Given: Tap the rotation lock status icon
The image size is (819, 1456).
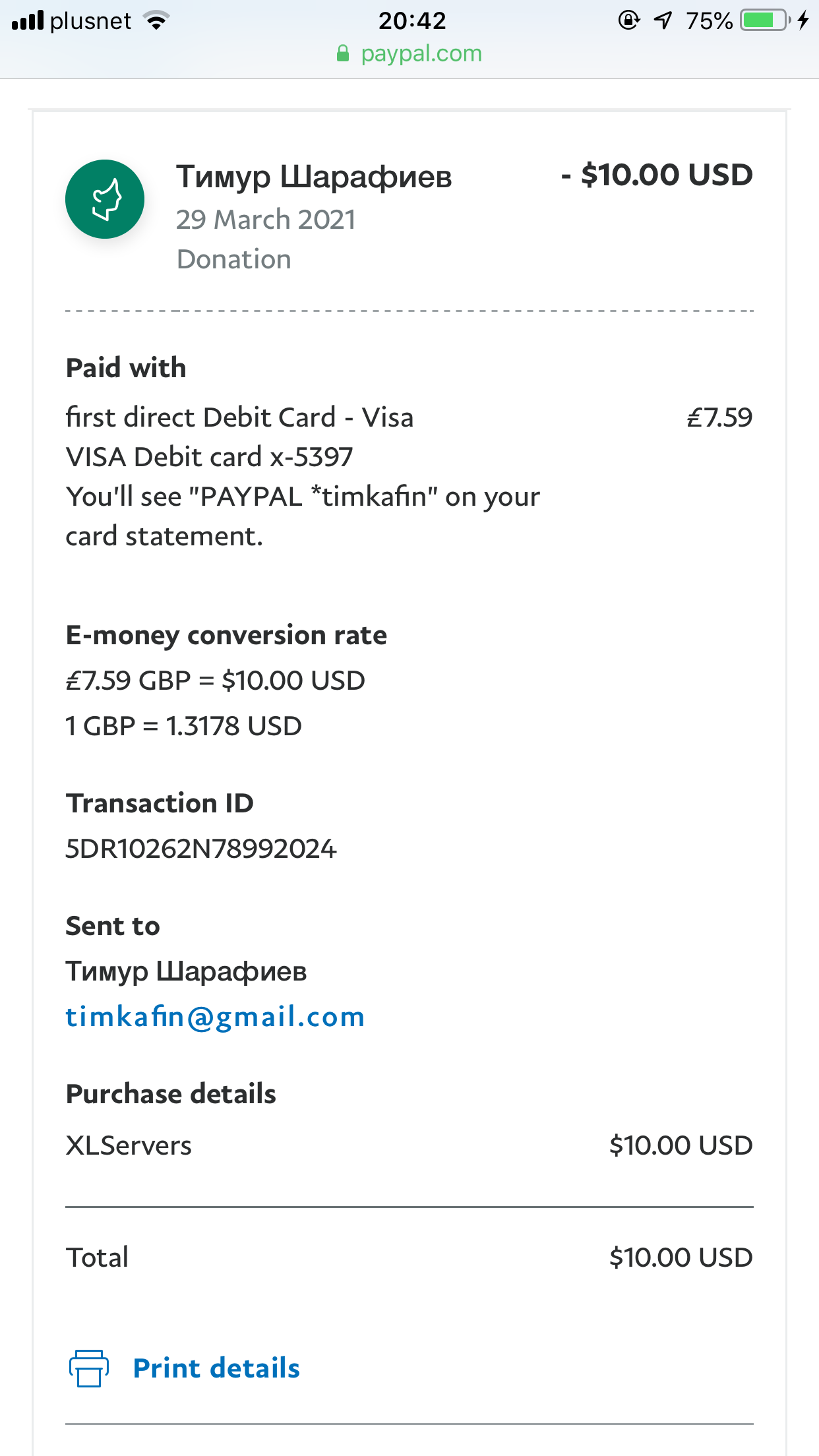Looking at the screenshot, I should click(628, 20).
